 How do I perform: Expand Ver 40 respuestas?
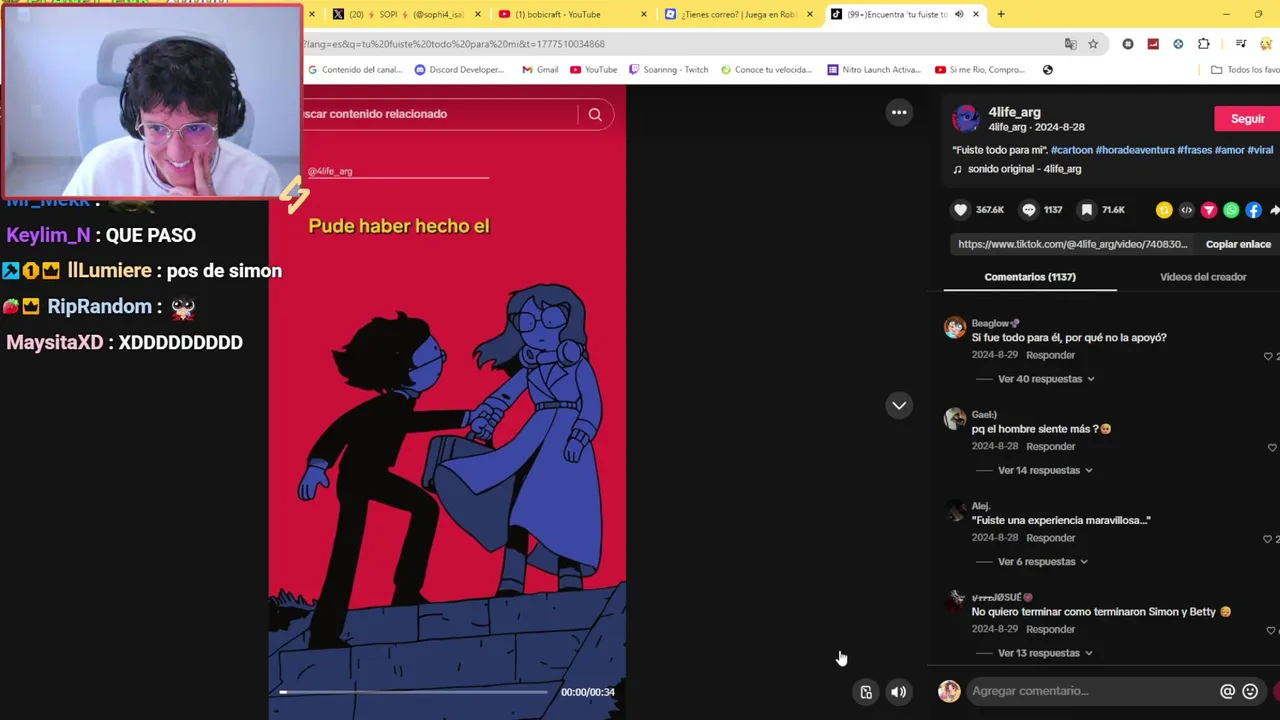click(1046, 379)
